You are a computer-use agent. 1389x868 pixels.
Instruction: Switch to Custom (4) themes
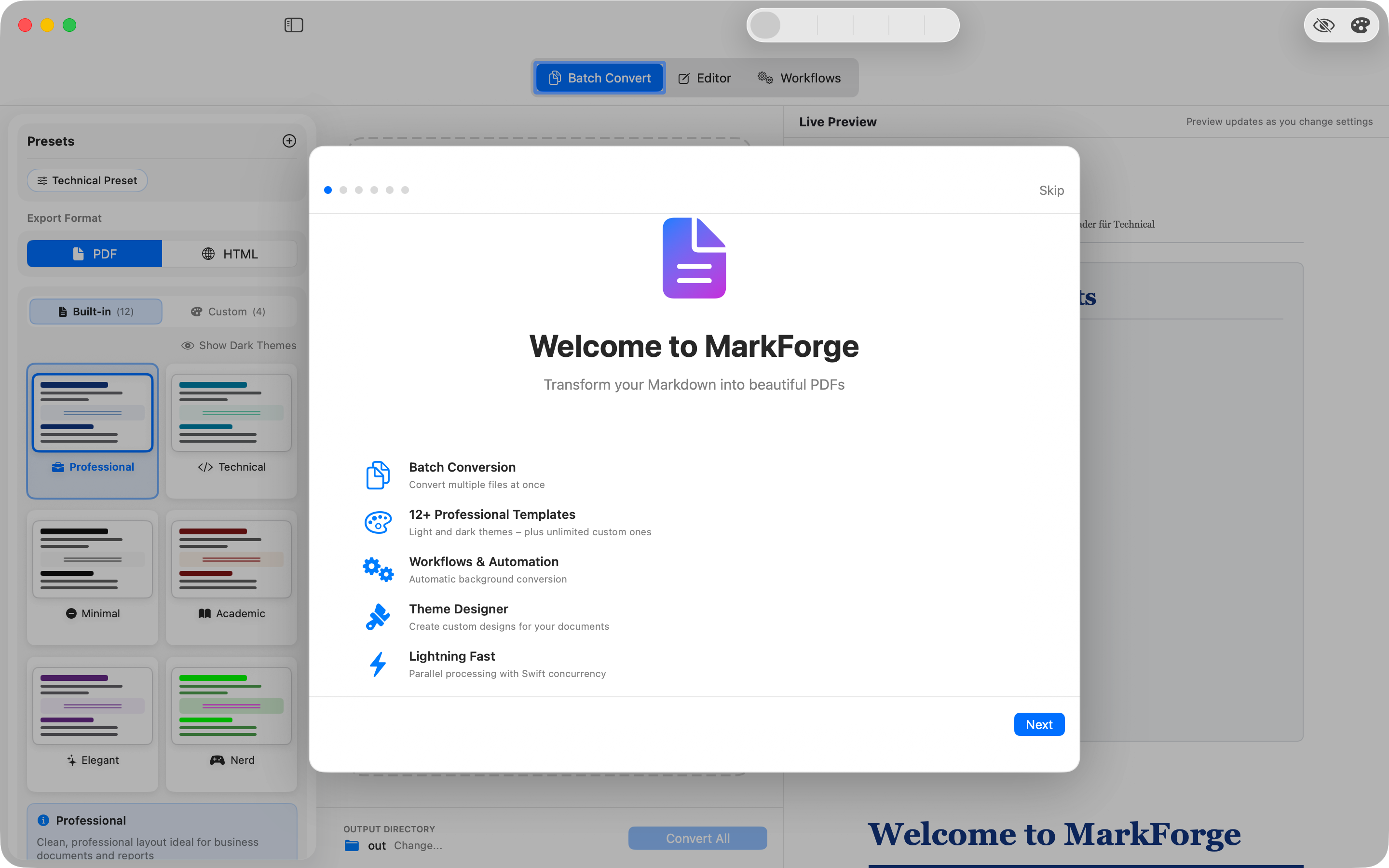(x=228, y=312)
